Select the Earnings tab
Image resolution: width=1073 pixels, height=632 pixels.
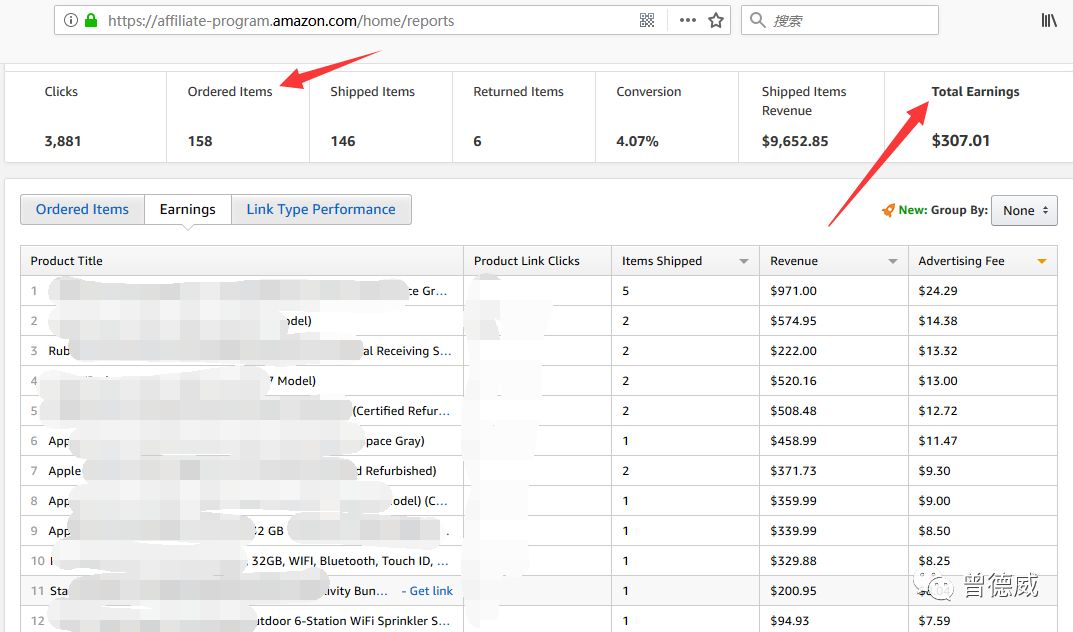point(188,209)
